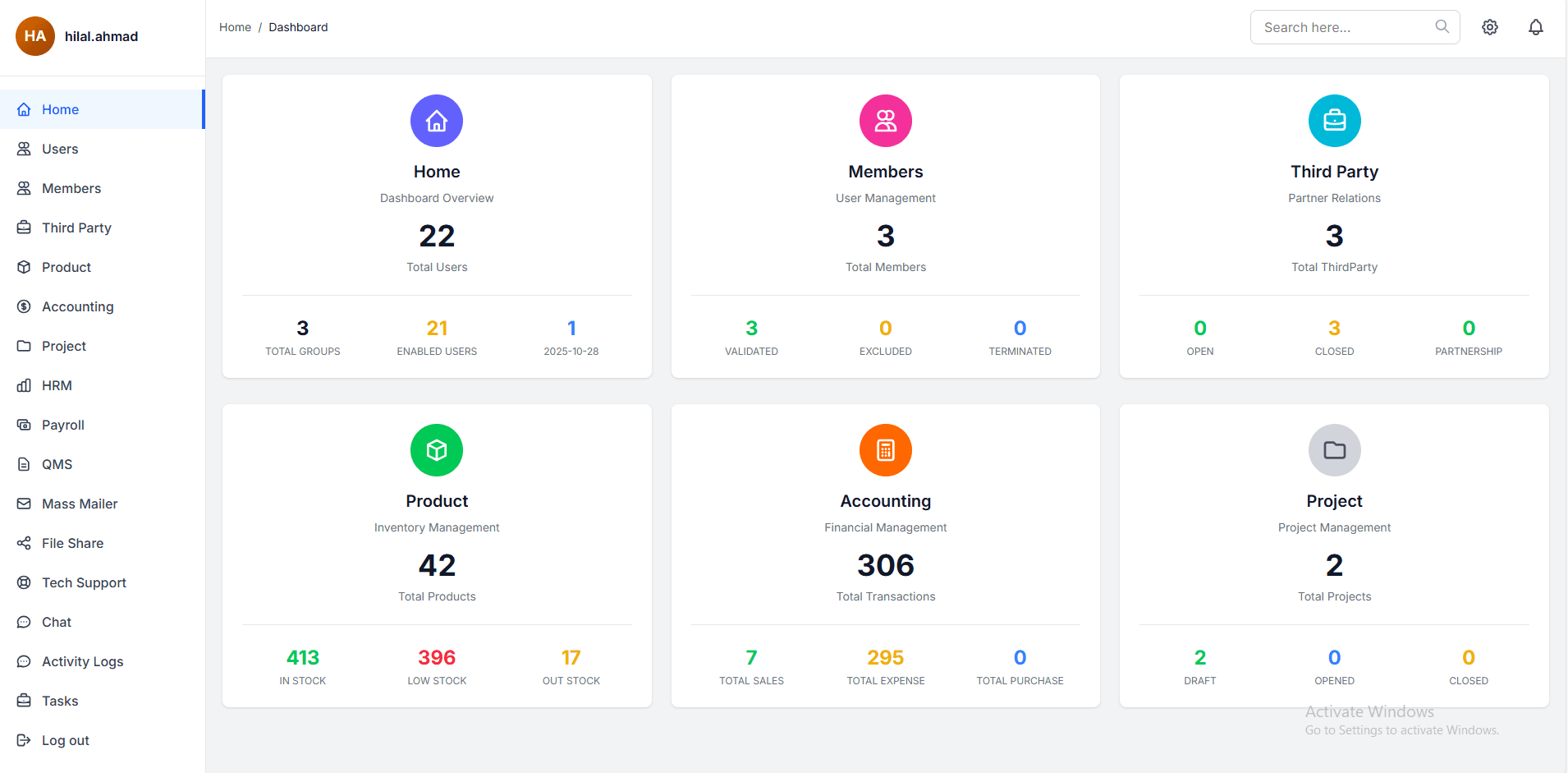The height and width of the screenshot is (773, 1568).
Task: Open the Product card box icon
Action: tap(436, 450)
